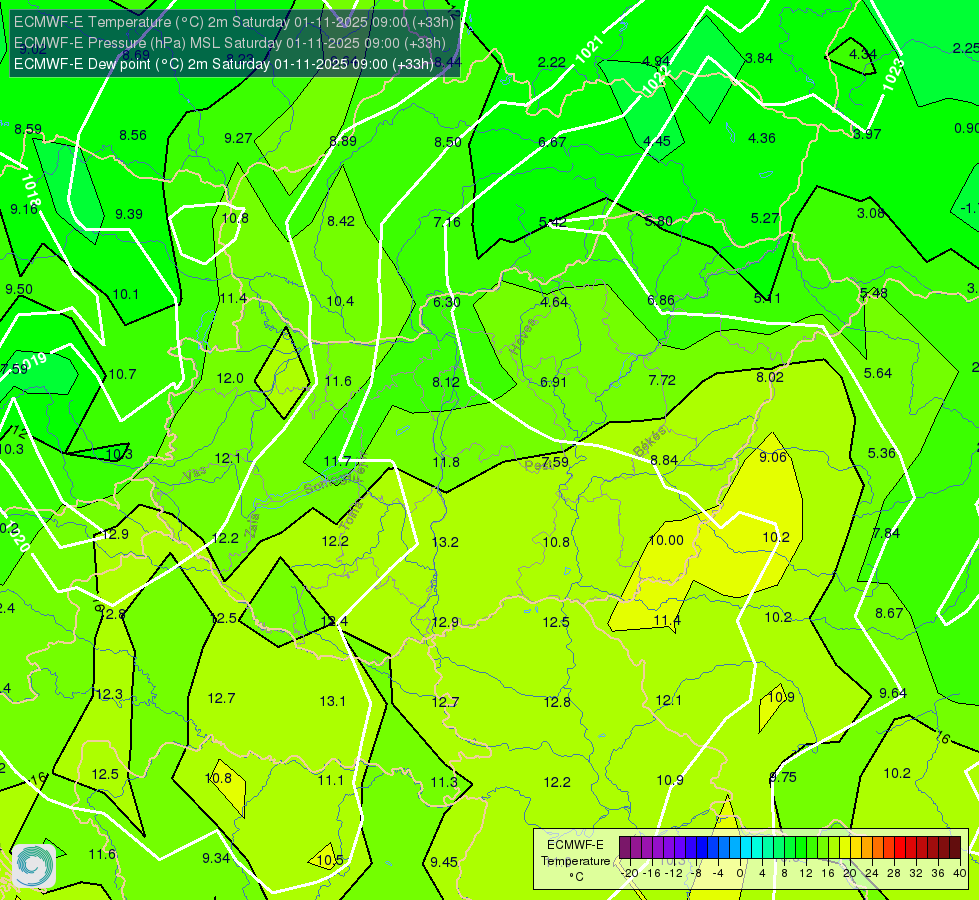
Task: Click the '13.2' temperature value
Action: 445,542
